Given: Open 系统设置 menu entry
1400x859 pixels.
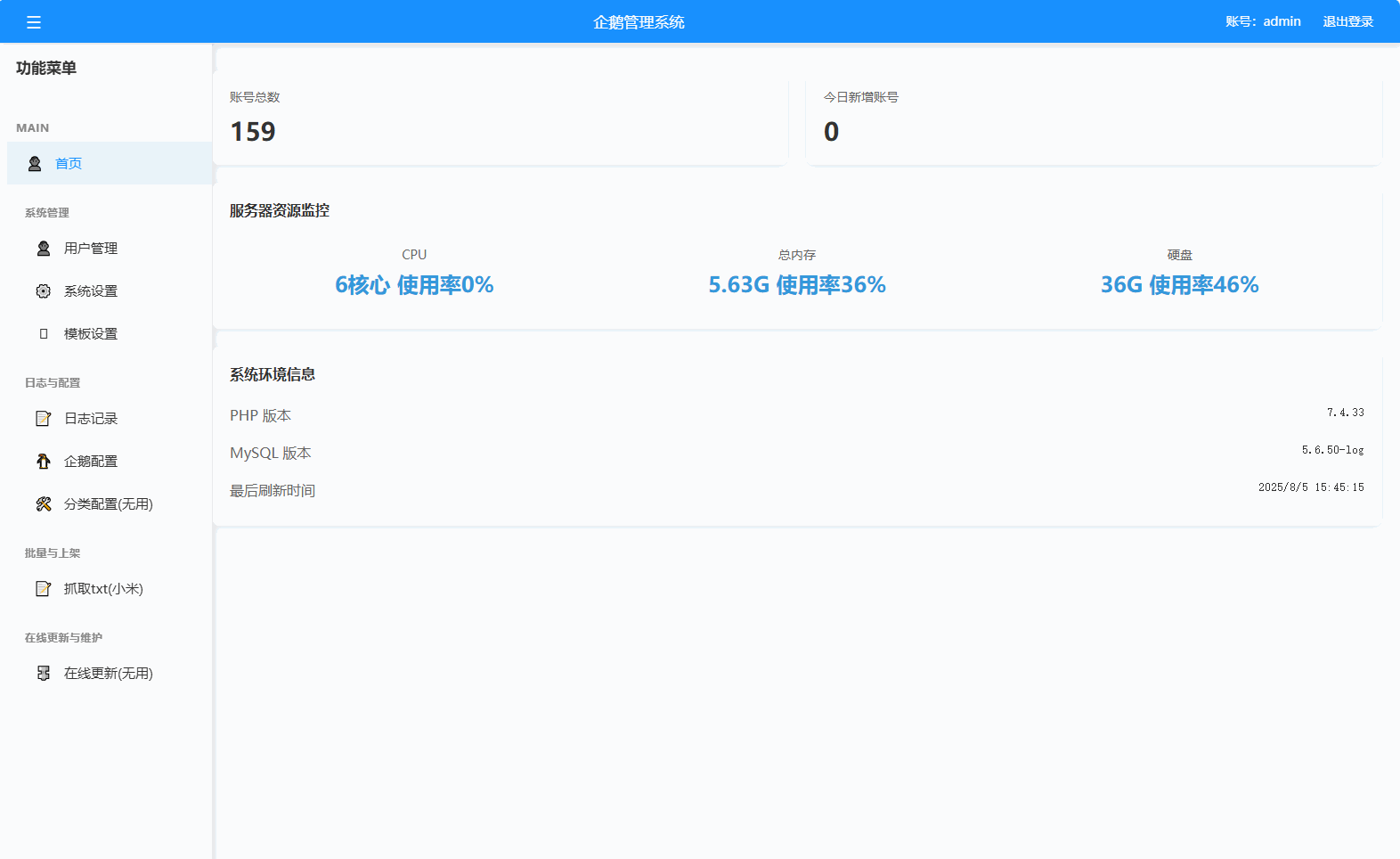Looking at the screenshot, I should 91,291.
